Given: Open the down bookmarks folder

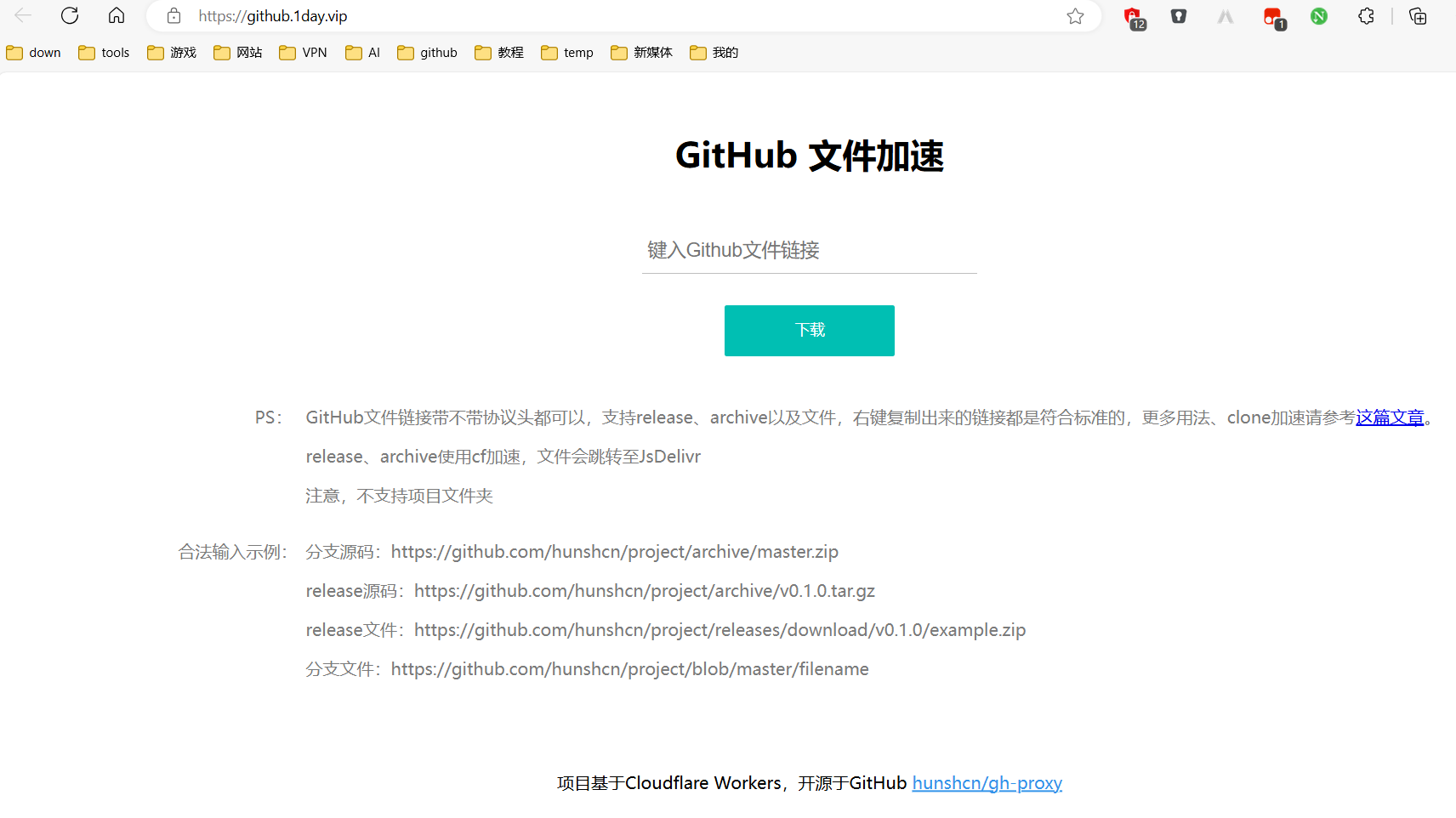Looking at the screenshot, I should [x=34, y=53].
